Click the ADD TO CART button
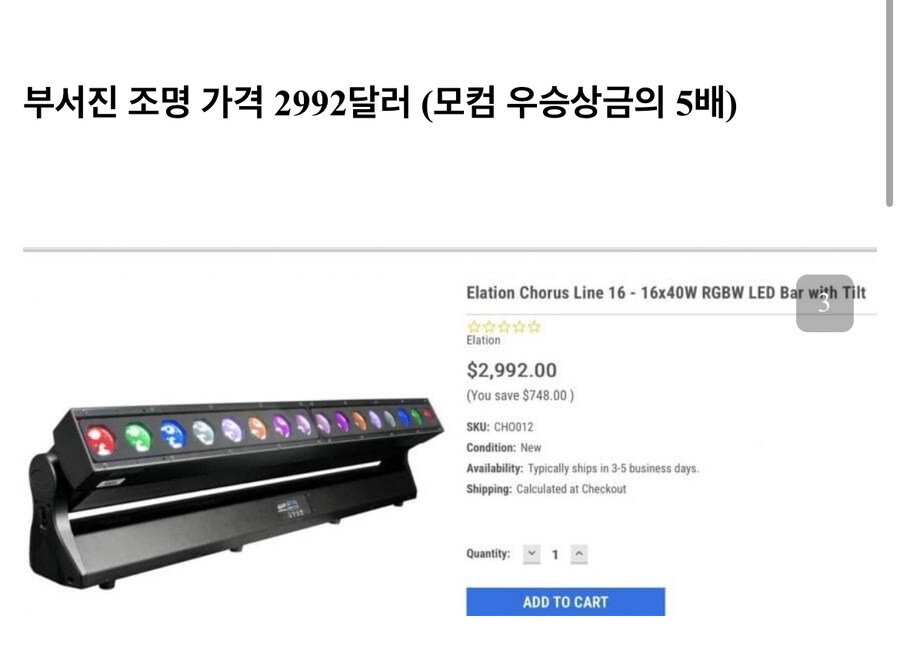Viewport: 900px width, 666px height. coord(565,602)
